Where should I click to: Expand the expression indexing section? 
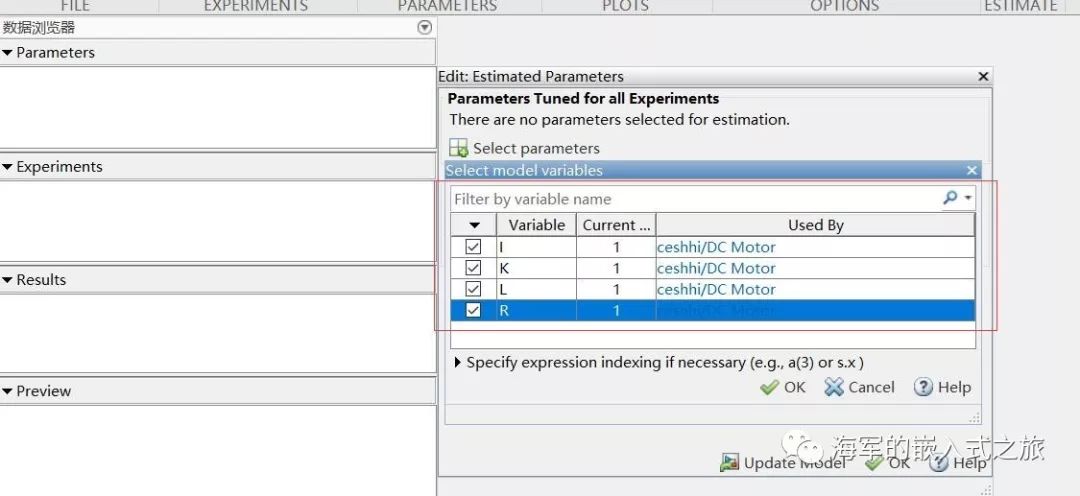point(458,362)
